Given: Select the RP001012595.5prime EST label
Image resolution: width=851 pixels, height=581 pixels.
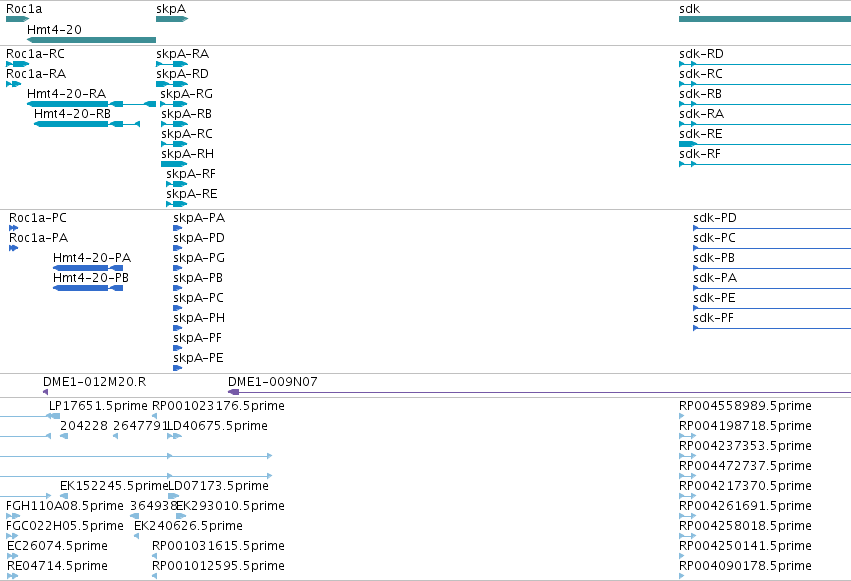Looking at the screenshot, I should tap(218, 566).
